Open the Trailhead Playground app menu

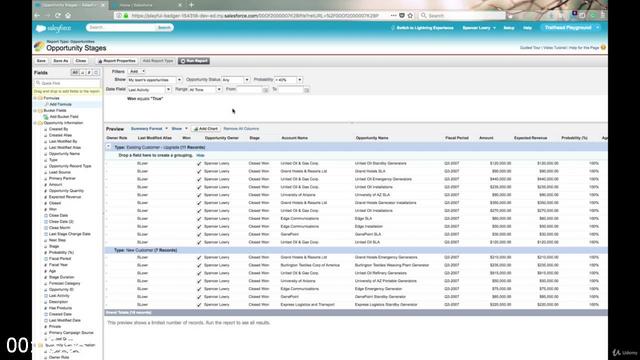coord(571,28)
